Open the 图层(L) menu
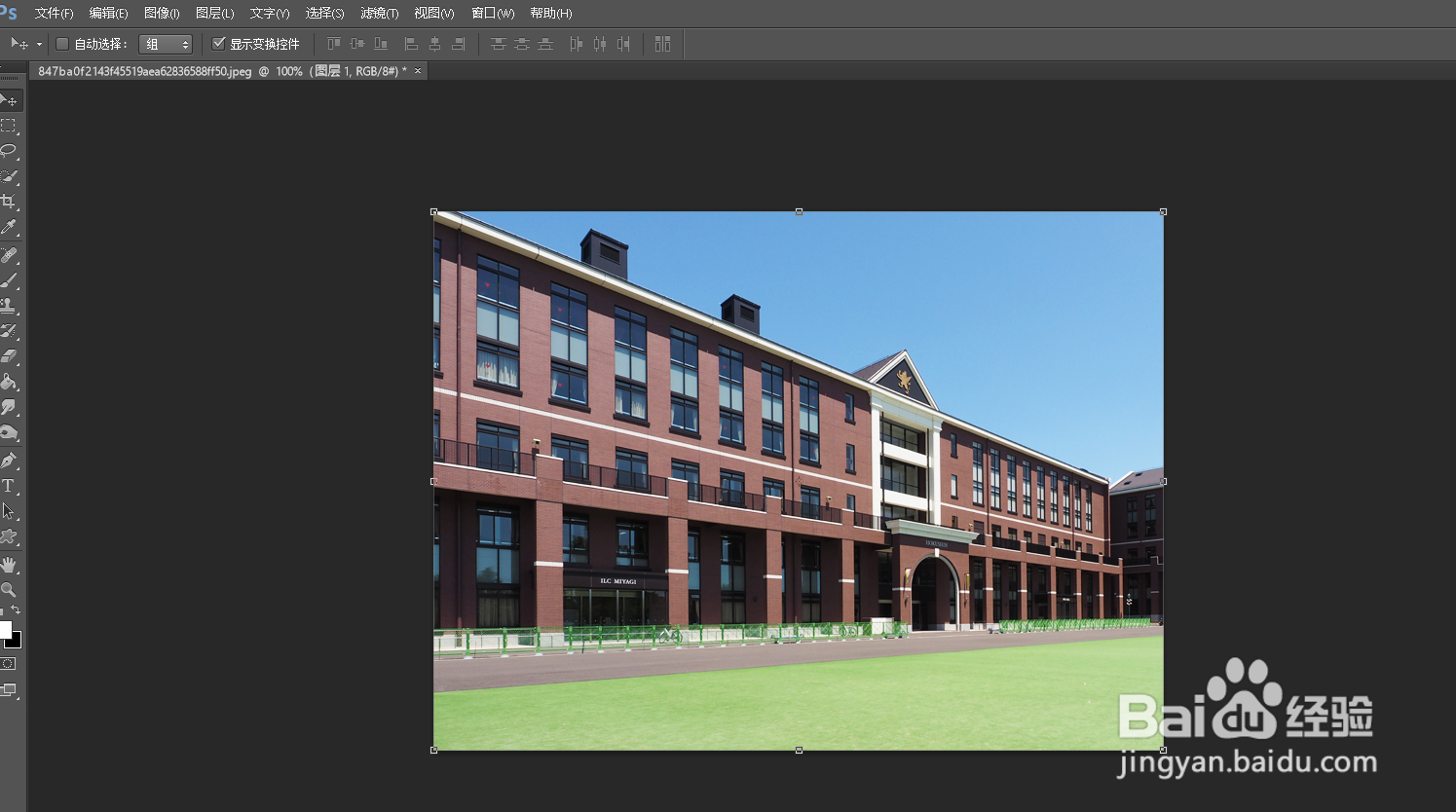1456x812 pixels. point(214,14)
